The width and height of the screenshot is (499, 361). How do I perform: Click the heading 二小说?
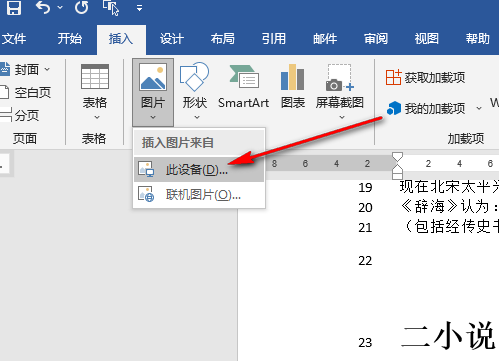pos(448,336)
